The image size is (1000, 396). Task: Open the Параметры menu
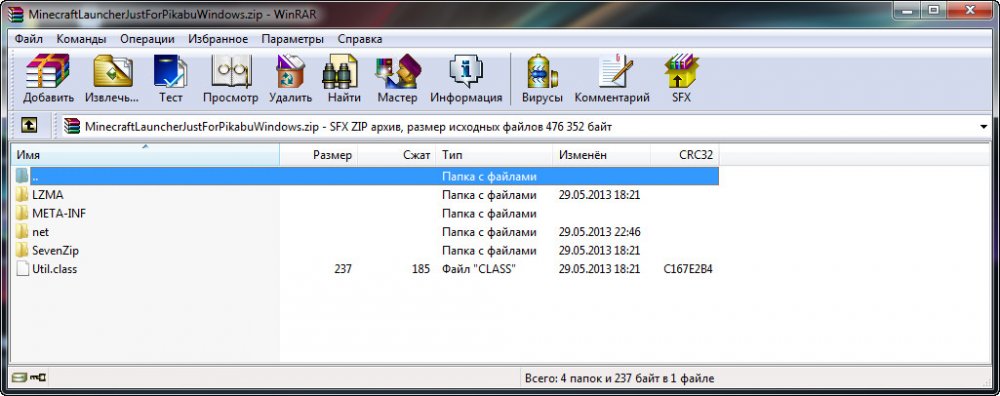(x=293, y=39)
